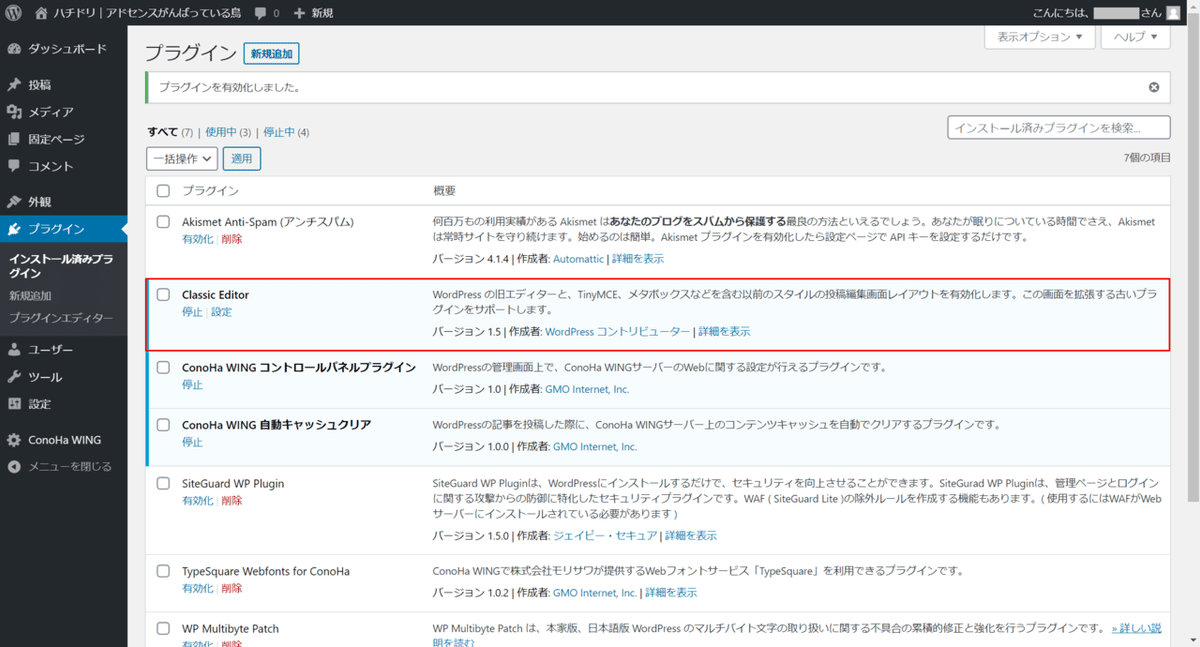This screenshot has height=647, width=1200.
Task: Click the ConoHa WING gear icon
Action: tap(14, 440)
